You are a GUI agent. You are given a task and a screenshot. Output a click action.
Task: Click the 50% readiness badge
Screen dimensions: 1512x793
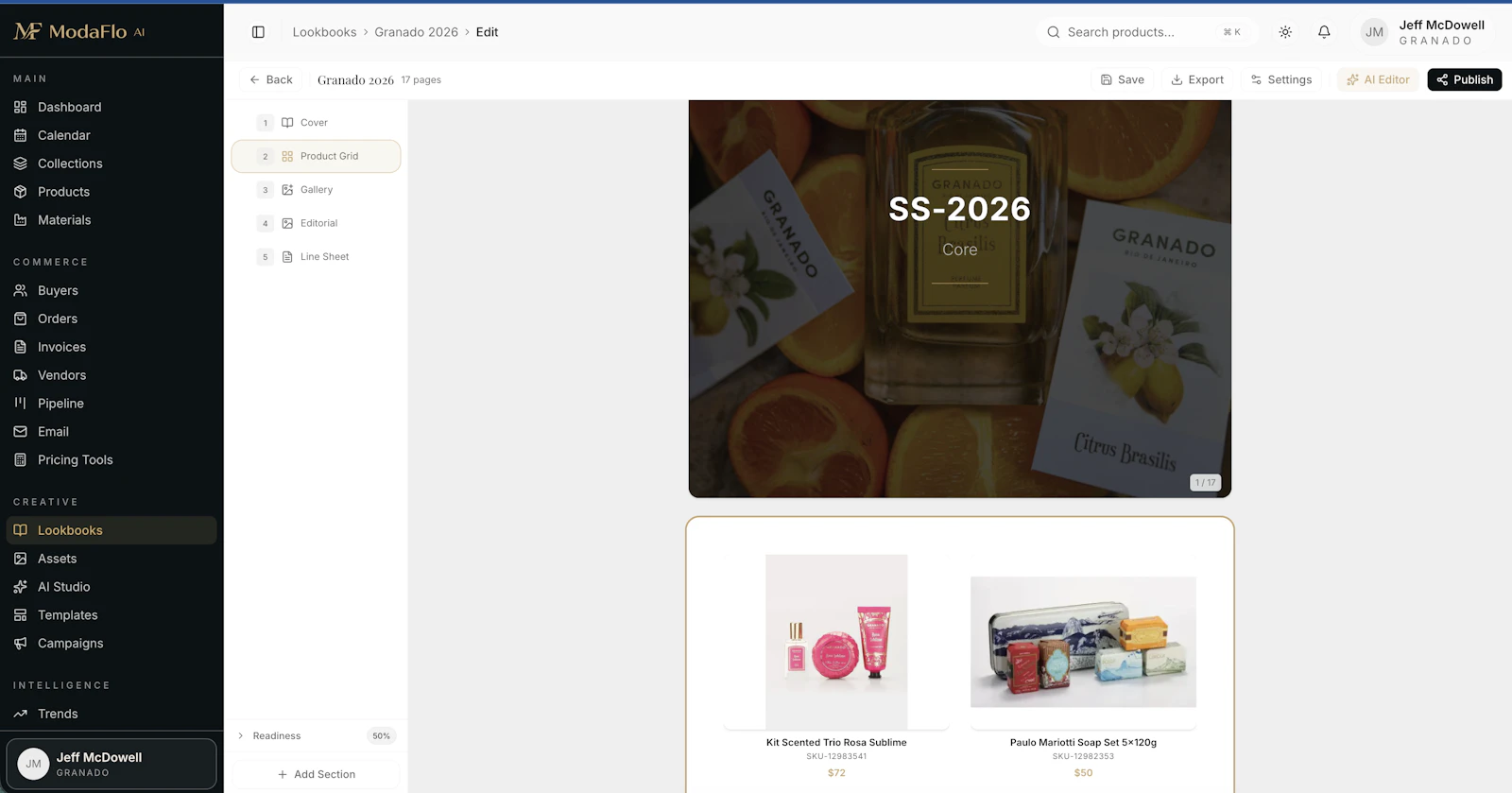[381, 735]
